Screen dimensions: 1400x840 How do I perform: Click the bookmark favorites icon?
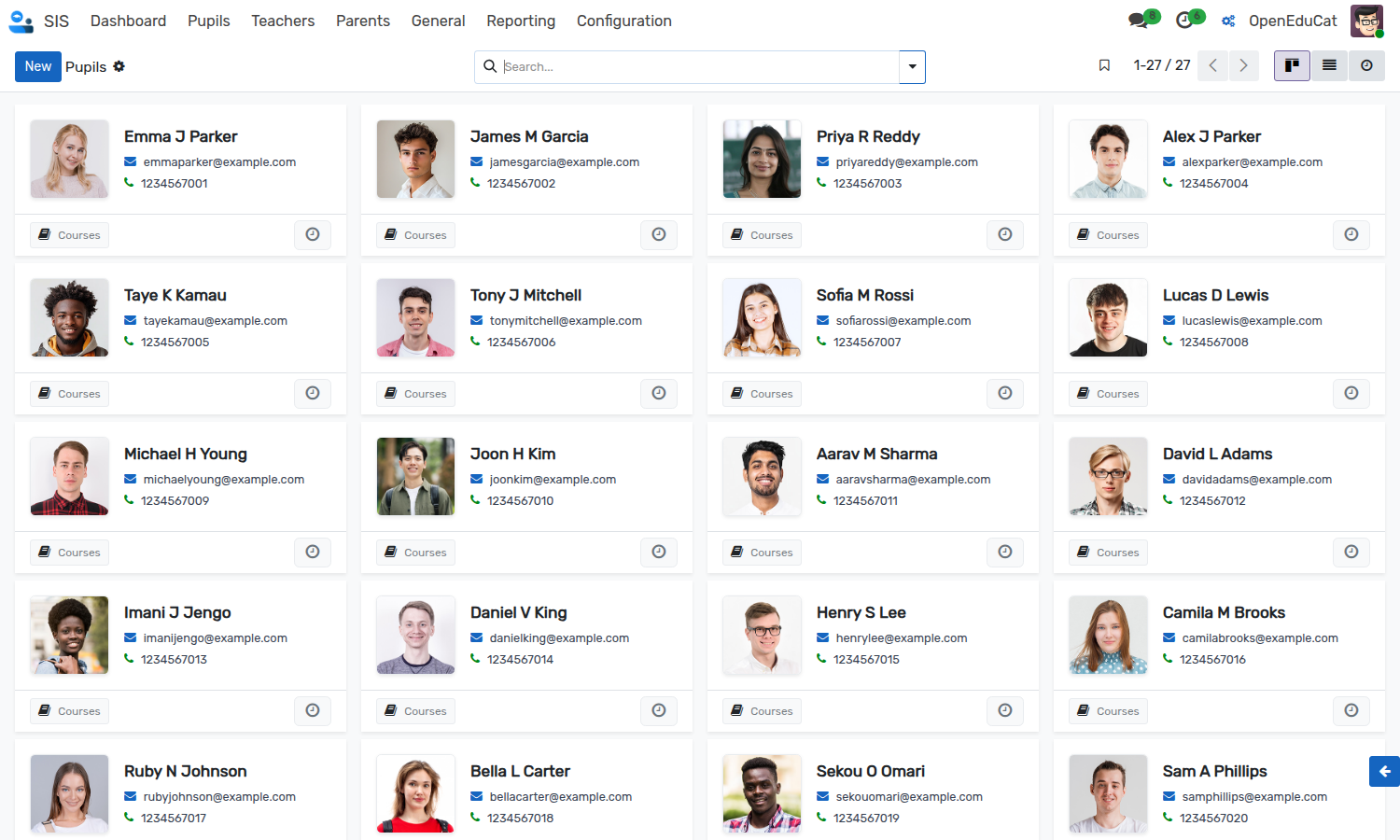click(1104, 65)
